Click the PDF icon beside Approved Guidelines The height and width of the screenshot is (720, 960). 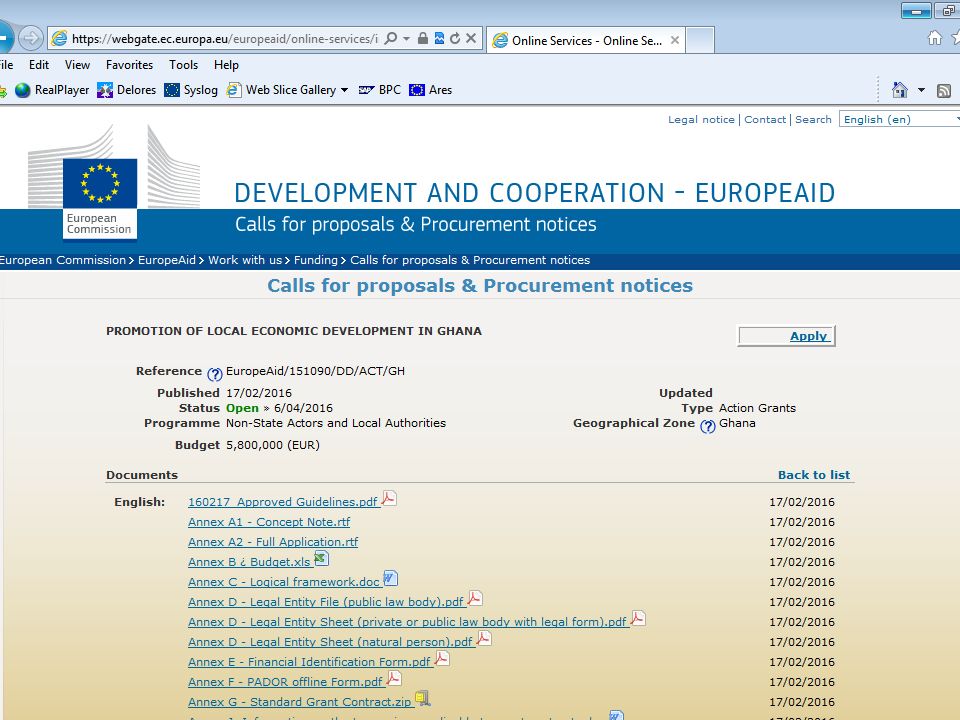tap(389, 498)
